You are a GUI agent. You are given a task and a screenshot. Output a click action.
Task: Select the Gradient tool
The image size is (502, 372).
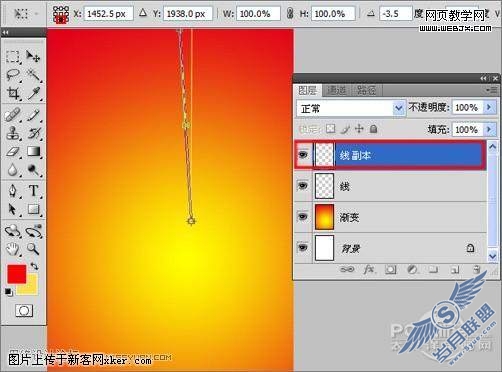coord(34,152)
